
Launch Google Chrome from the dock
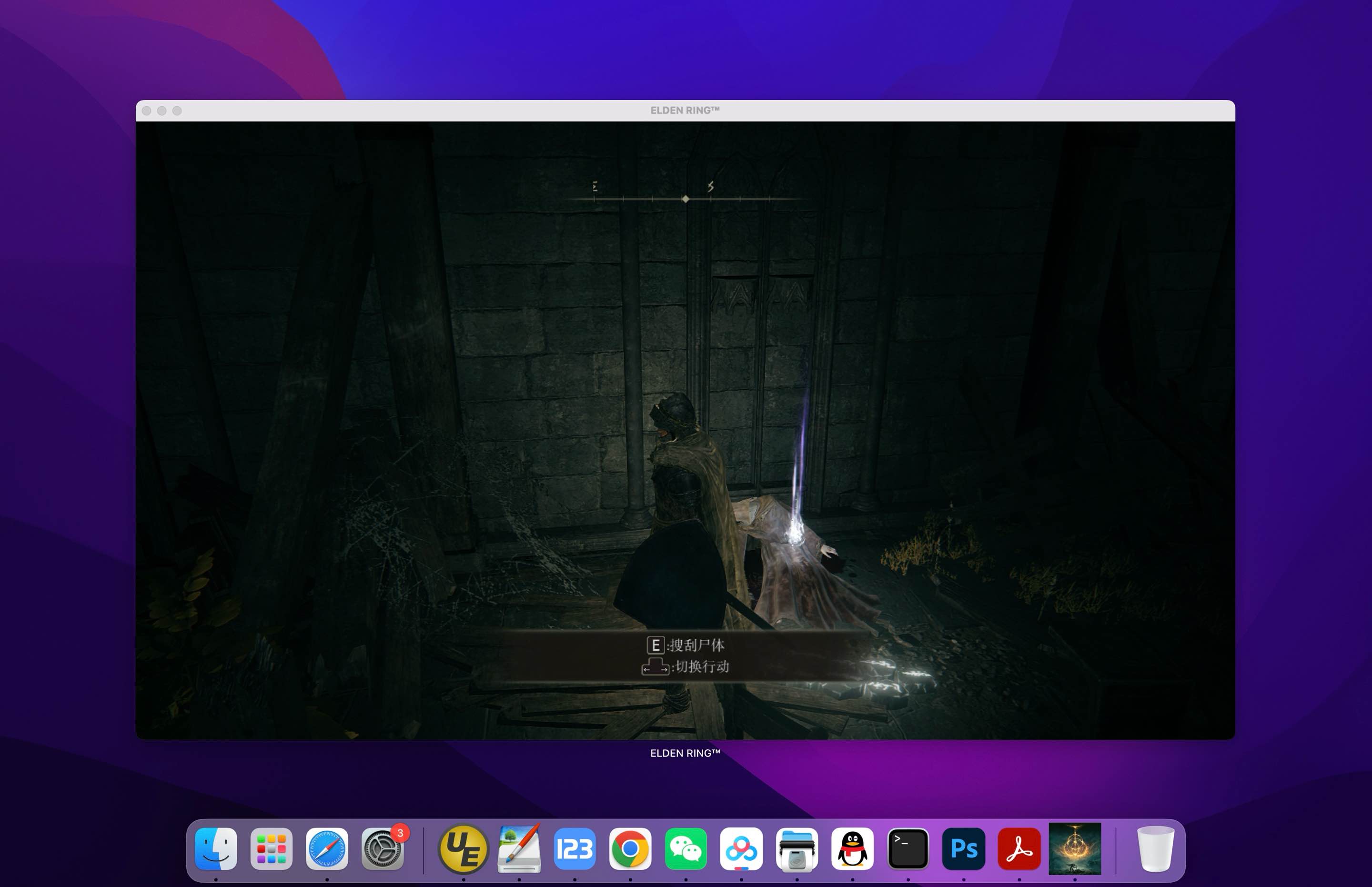(630, 848)
